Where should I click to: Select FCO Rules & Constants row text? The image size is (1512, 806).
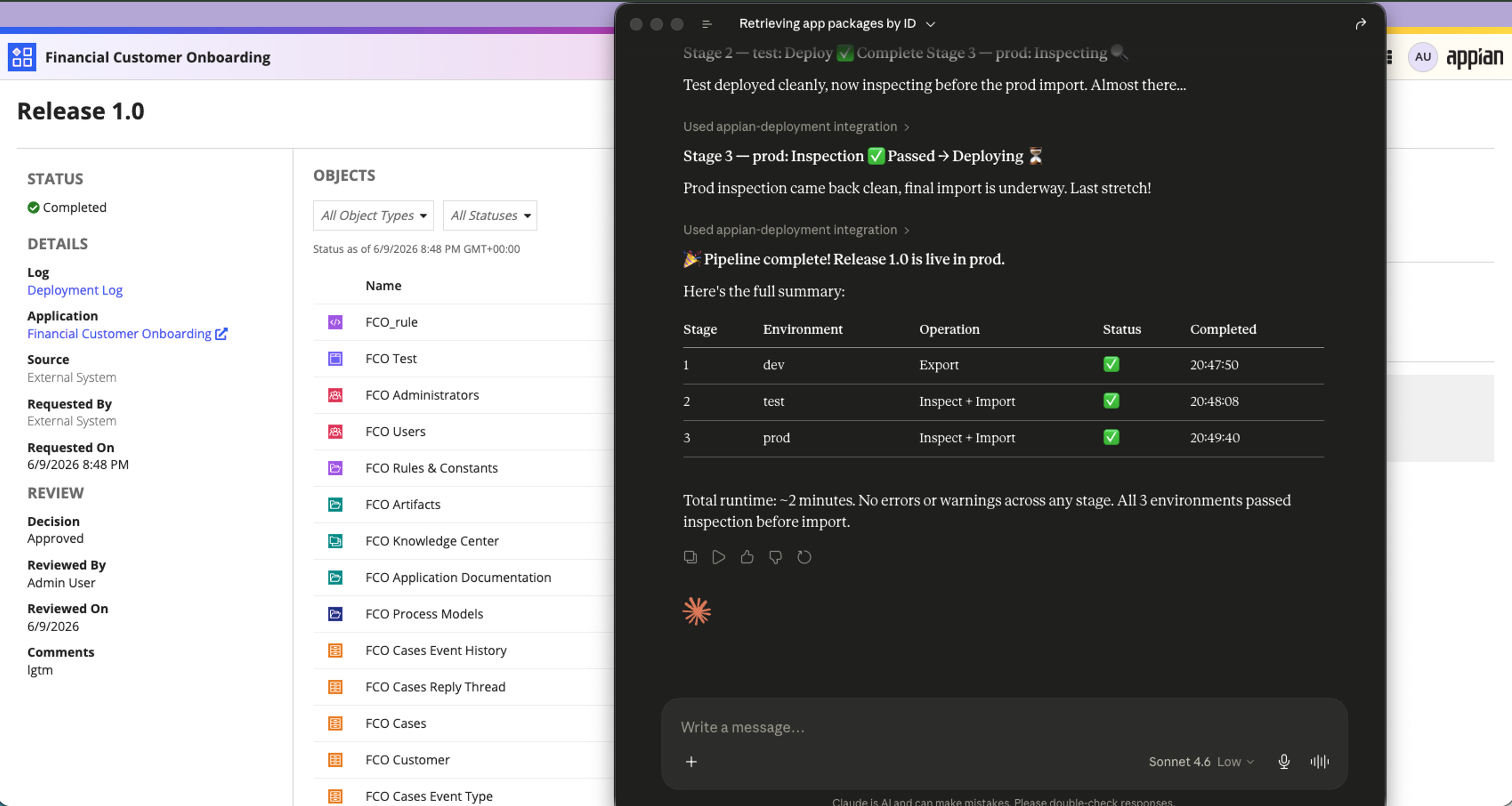(432, 468)
